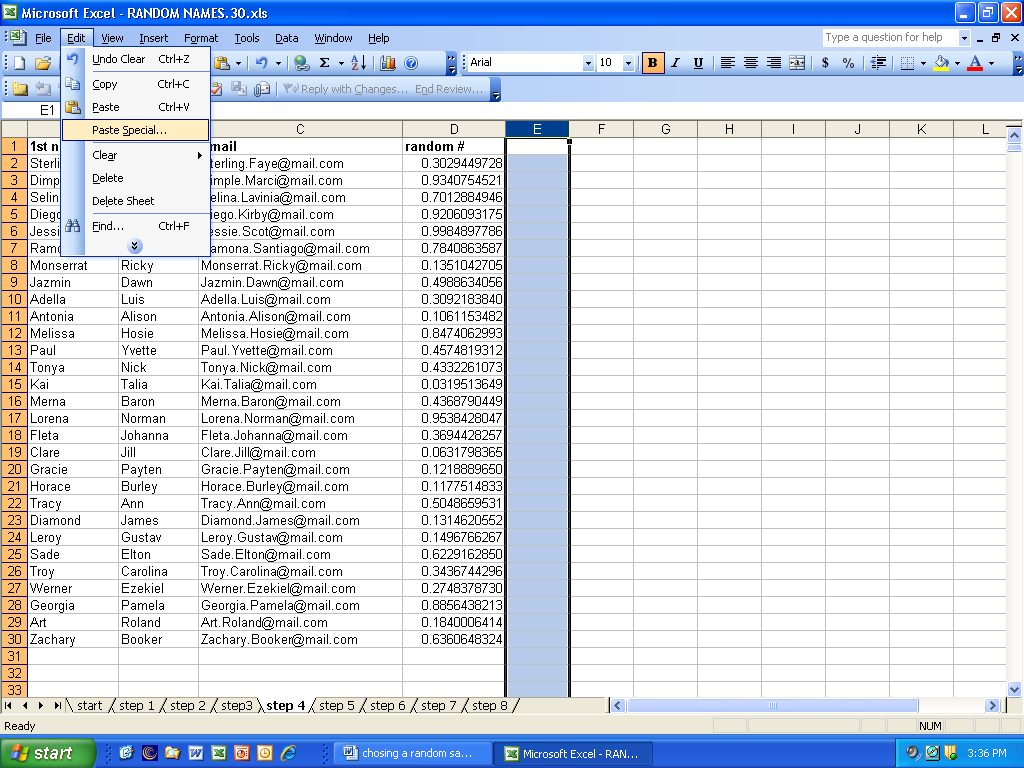
Task: Click the random # header cell
Action: point(454,146)
